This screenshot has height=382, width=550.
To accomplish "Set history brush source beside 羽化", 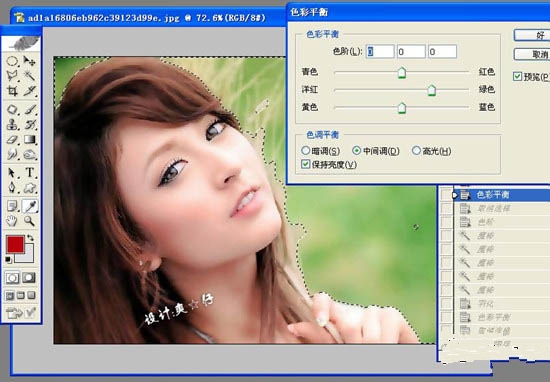I will click(x=446, y=303).
